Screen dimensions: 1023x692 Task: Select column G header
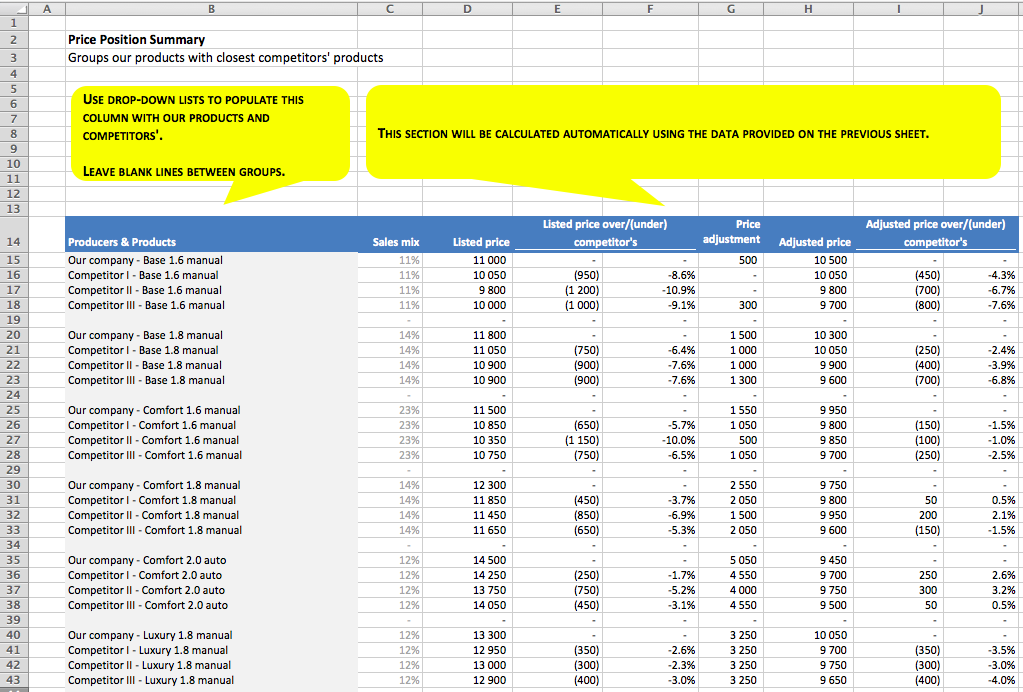coord(731,8)
